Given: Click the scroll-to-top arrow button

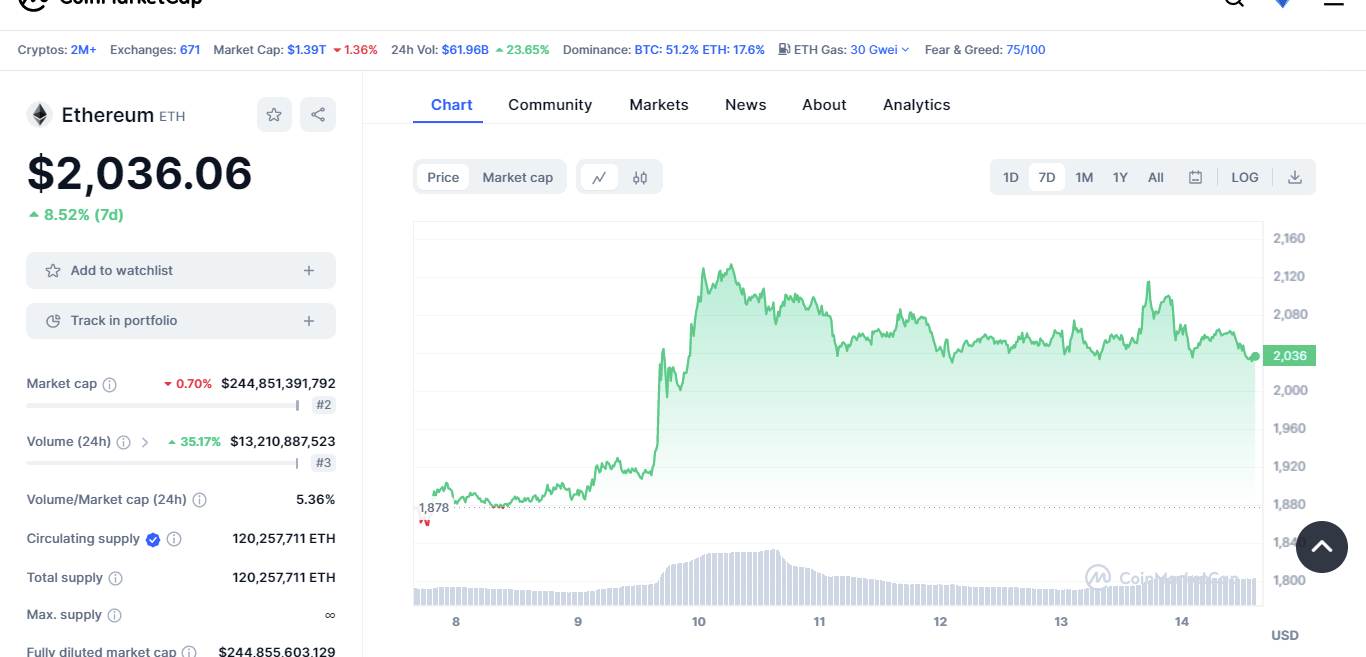Looking at the screenshot, I should tap(1322, 547).
